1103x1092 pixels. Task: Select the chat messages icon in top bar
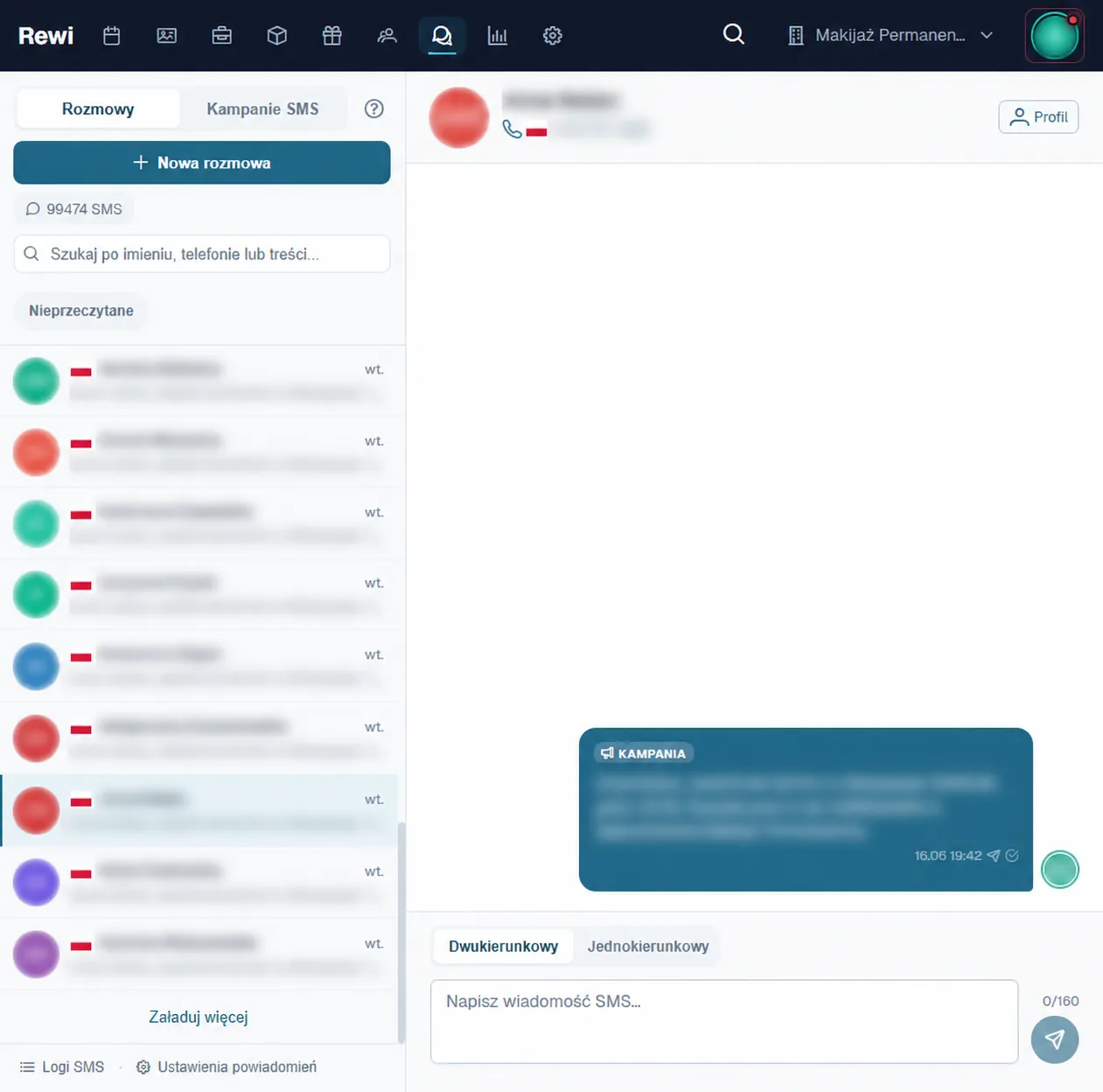coord(442,36)
